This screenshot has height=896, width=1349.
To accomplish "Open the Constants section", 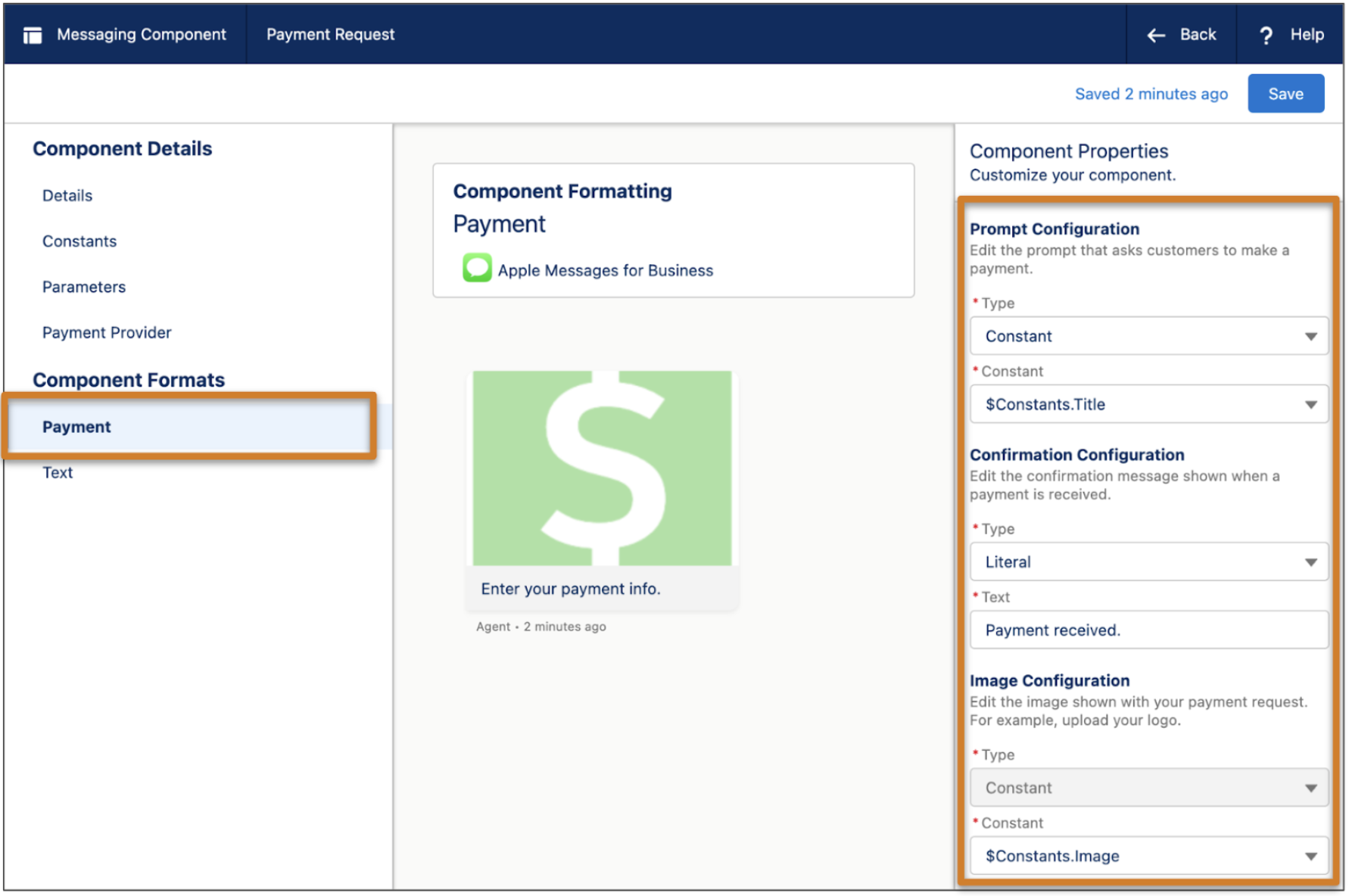I will coord(79,241).
